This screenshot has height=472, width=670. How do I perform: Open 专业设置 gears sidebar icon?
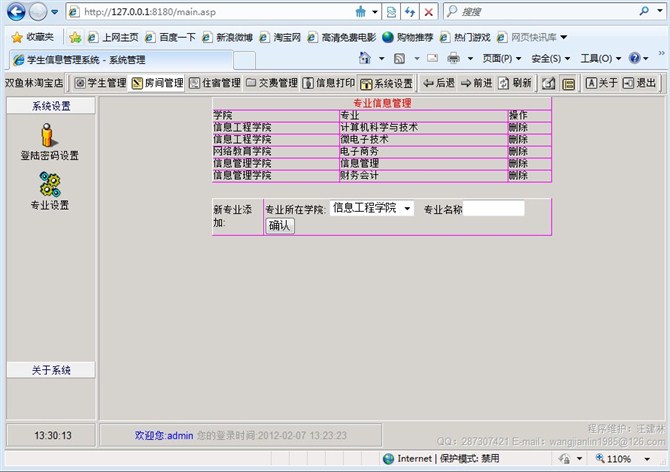tap(50, 191)
